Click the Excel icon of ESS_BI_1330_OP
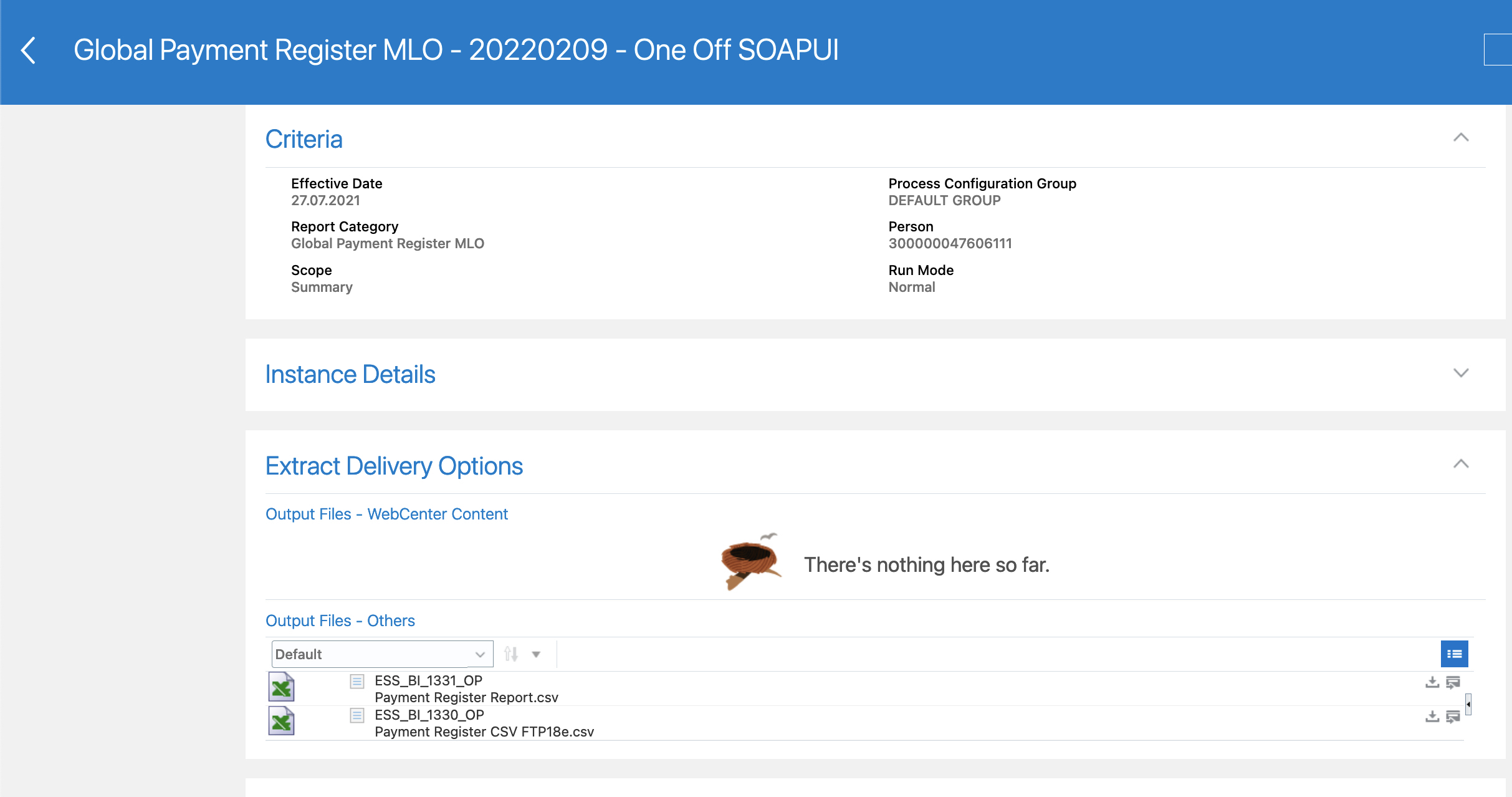 [x=282, y=722]
